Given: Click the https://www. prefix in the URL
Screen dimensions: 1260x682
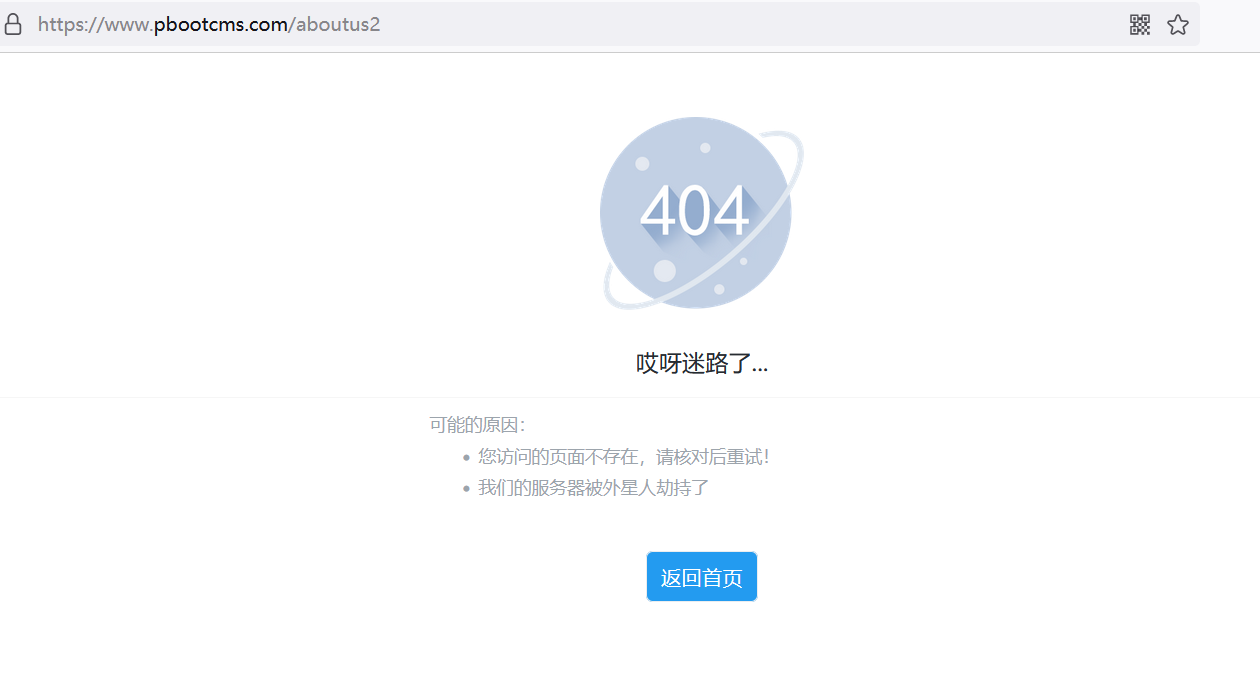Looking at the screenshot, I should point(95,25).
